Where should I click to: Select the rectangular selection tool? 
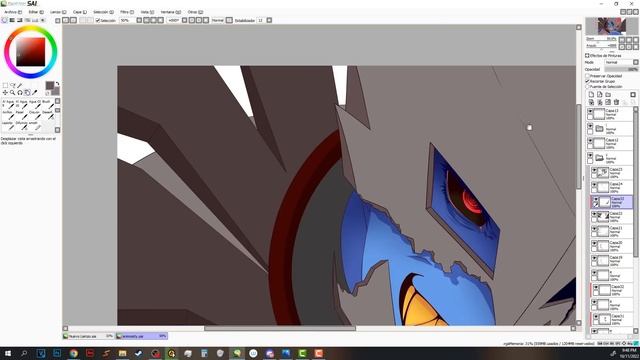(x=5, y=85)
